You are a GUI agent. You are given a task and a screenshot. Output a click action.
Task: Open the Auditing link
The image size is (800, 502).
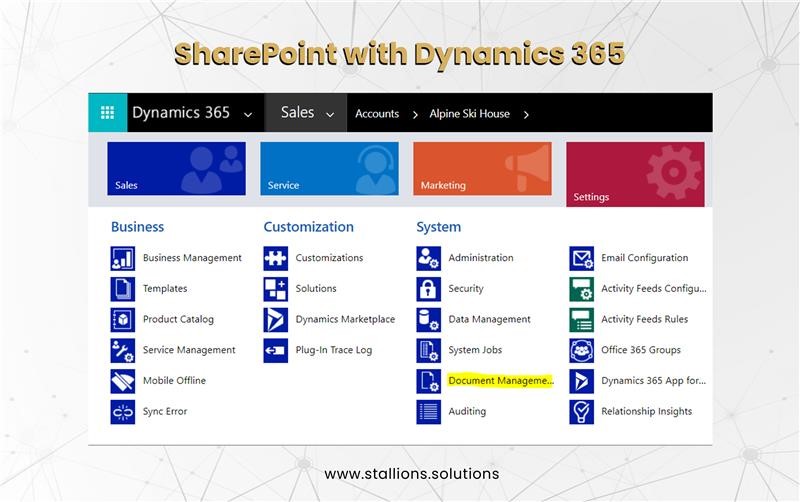[467, 412]
